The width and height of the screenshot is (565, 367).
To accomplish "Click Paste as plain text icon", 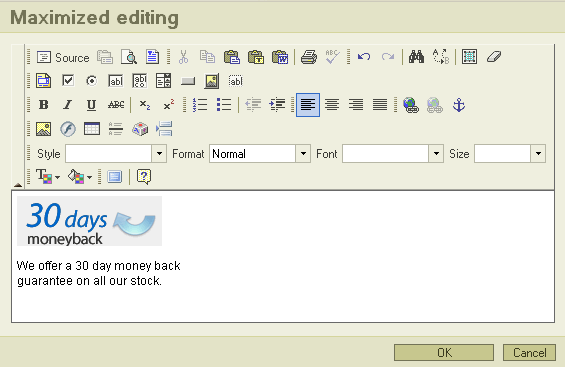I will coord(256,57).
